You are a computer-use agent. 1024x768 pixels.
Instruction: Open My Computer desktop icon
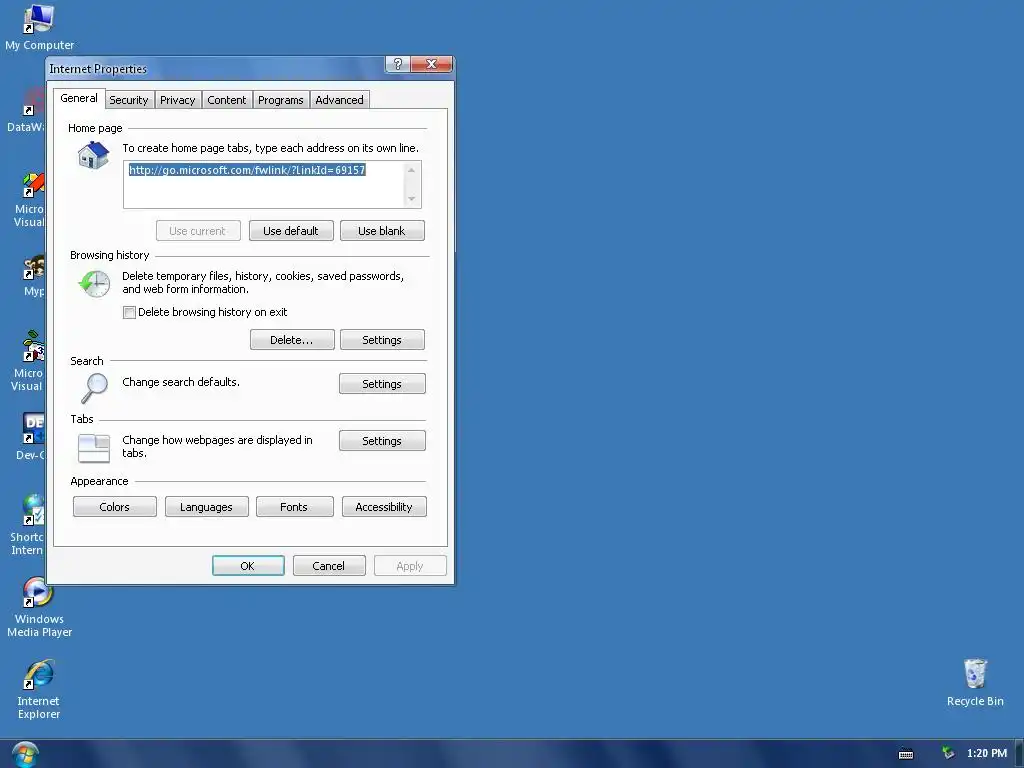39,27
